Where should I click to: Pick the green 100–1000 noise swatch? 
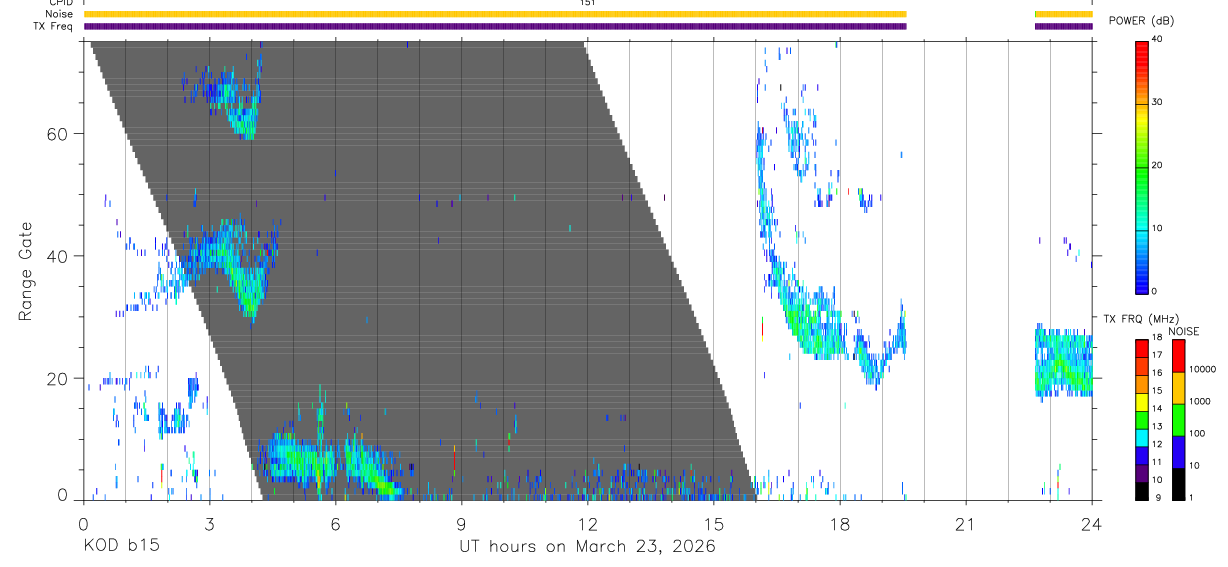coord(1177,418)
